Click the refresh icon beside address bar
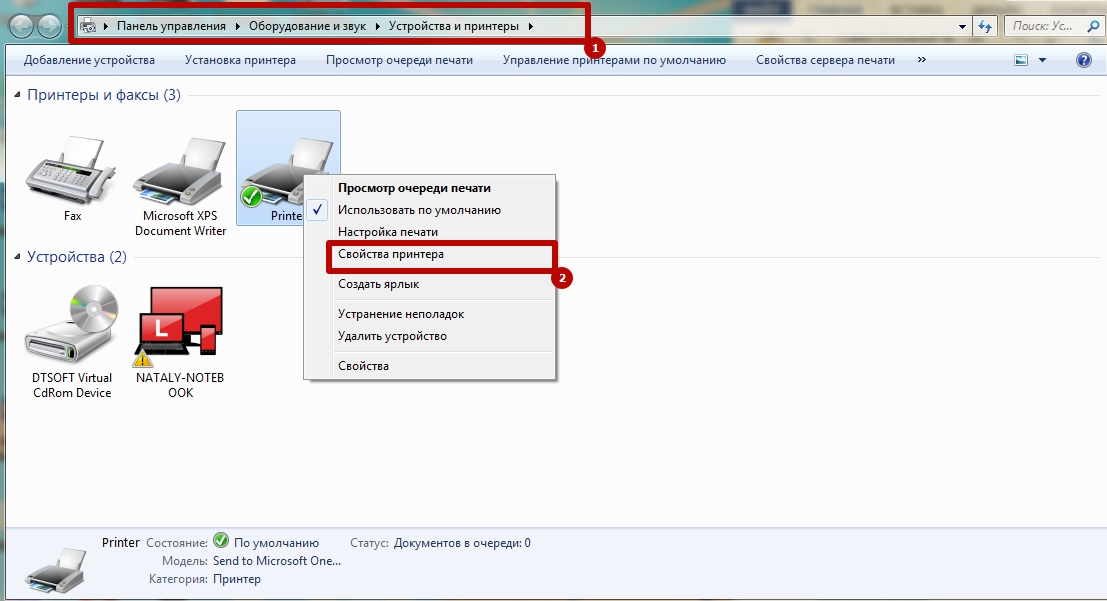1107x601 pixels. (x=986, y=26)
